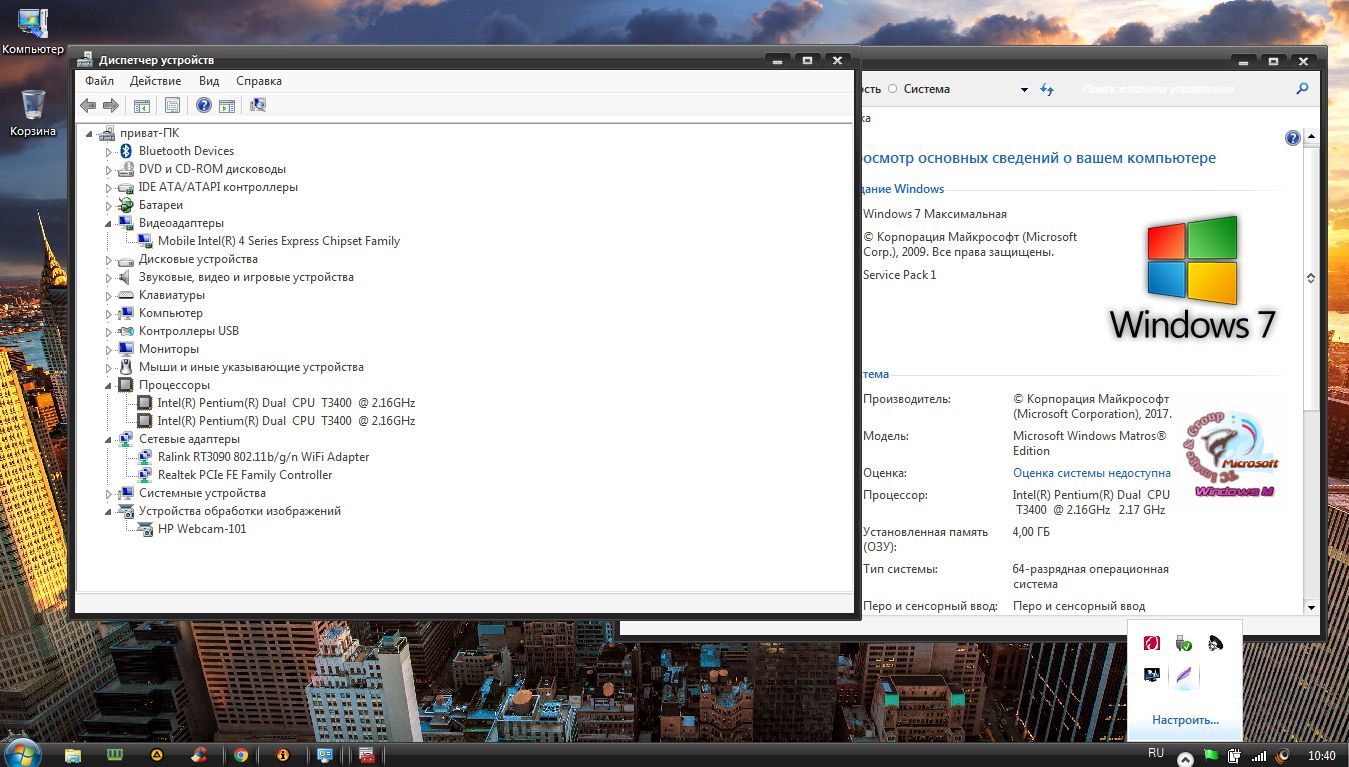The width and height of the screenshot is (1349, 767).
Task: Expand the Системные устройства node
Action: [x=109, y=493]
